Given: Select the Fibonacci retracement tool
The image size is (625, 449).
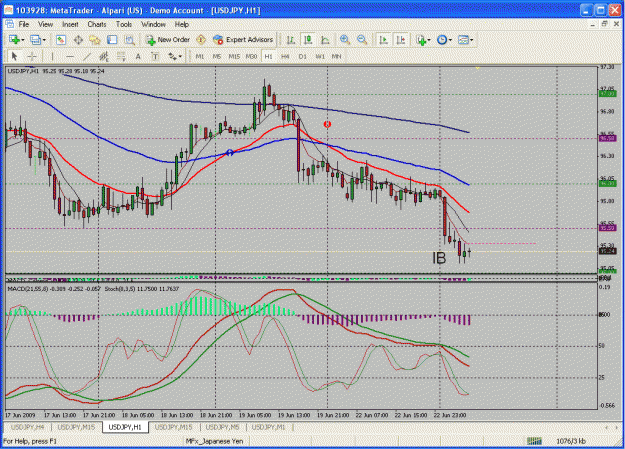Looking at the screenshot, I should coord(121,56).
